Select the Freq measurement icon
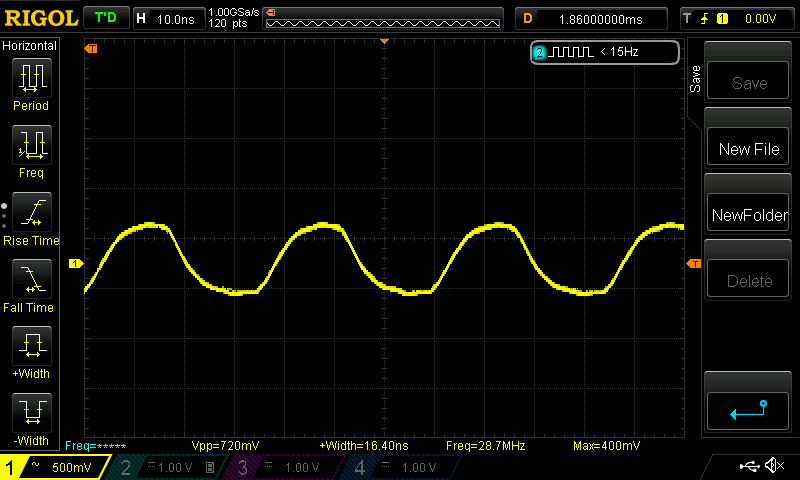The width and height of the screenshot is (800, 480). [32, 145]
